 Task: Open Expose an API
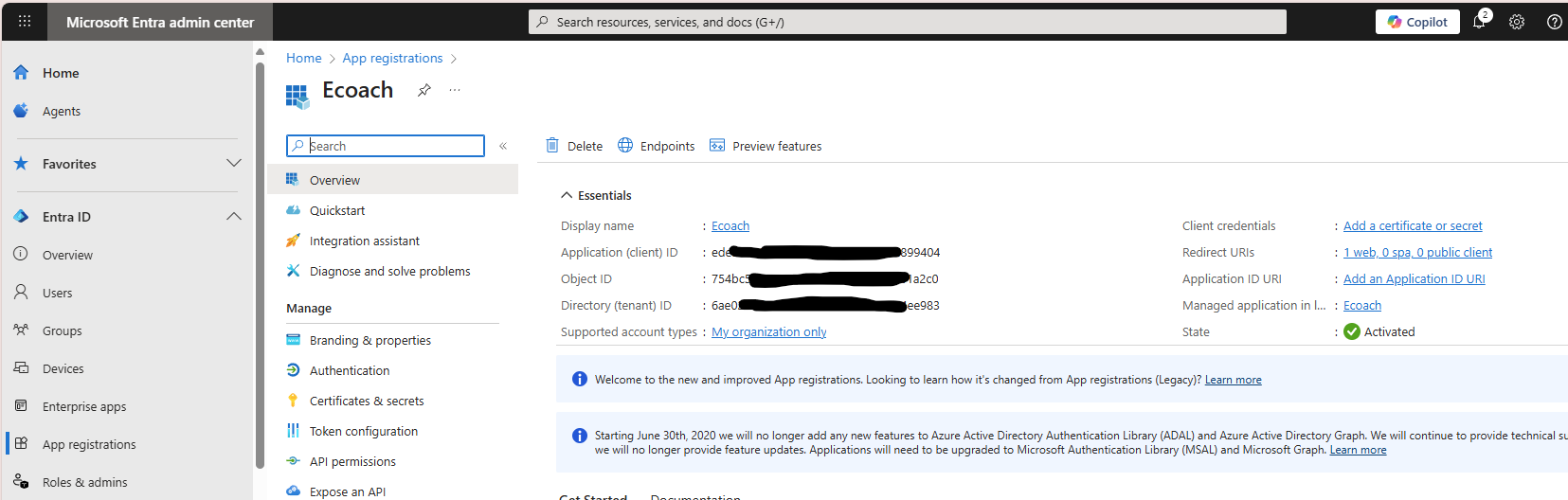[x=348, y=491]
